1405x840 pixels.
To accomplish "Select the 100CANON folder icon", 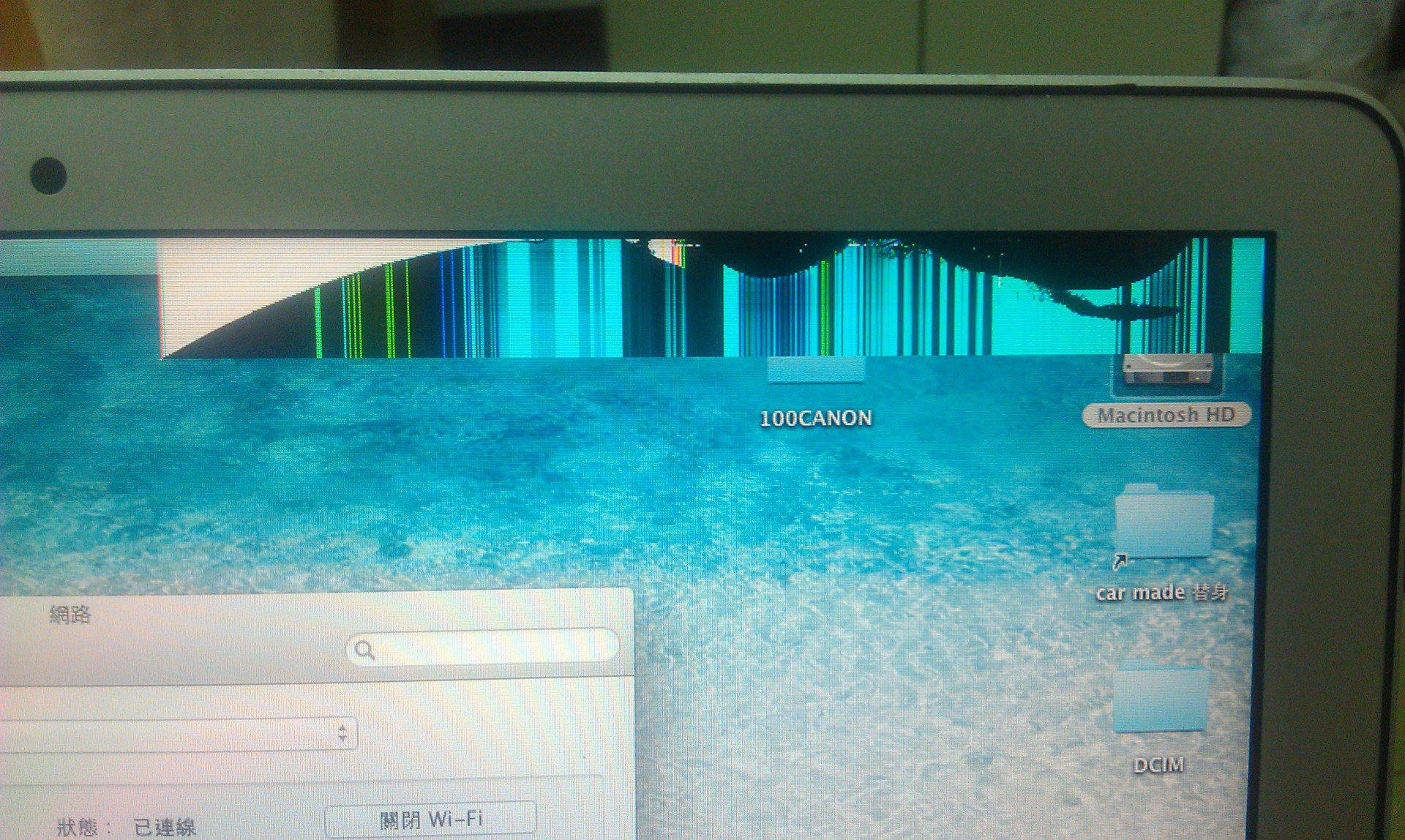I will click(816, 370).
